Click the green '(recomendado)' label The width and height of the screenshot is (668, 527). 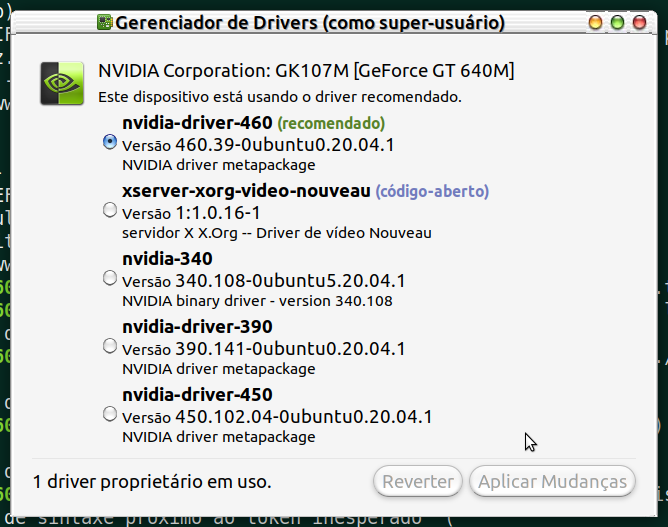click(x=331, y=124)
